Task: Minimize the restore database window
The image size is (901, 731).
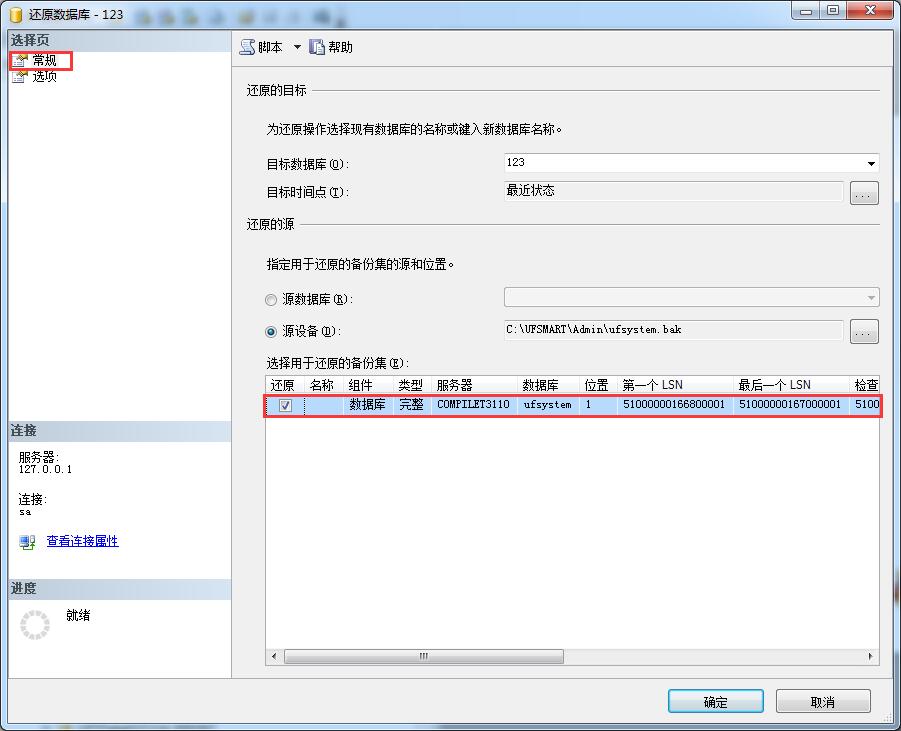Action: (806, 11)
